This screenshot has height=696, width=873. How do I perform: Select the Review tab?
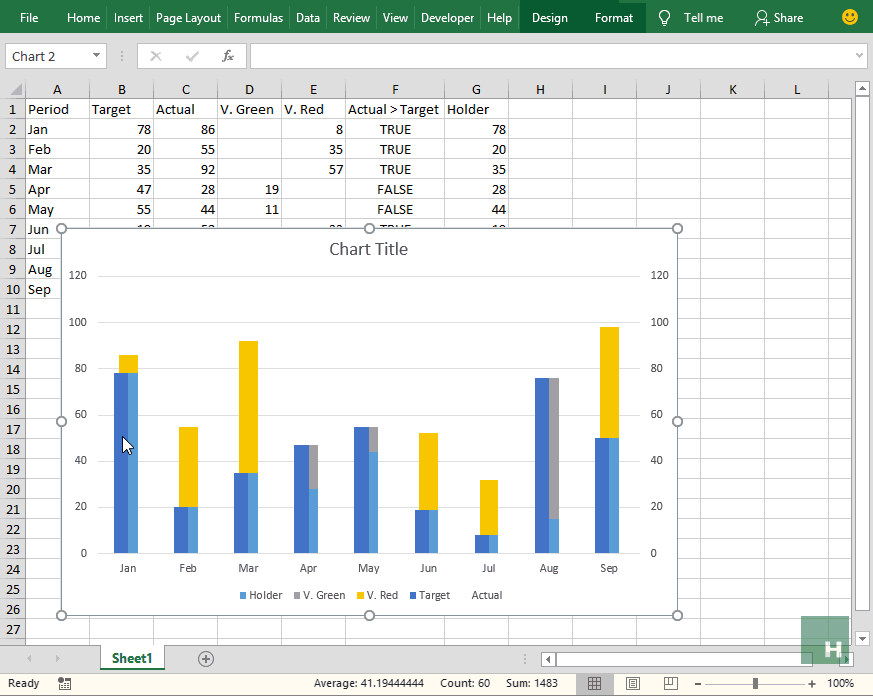(x=351, y=18)
